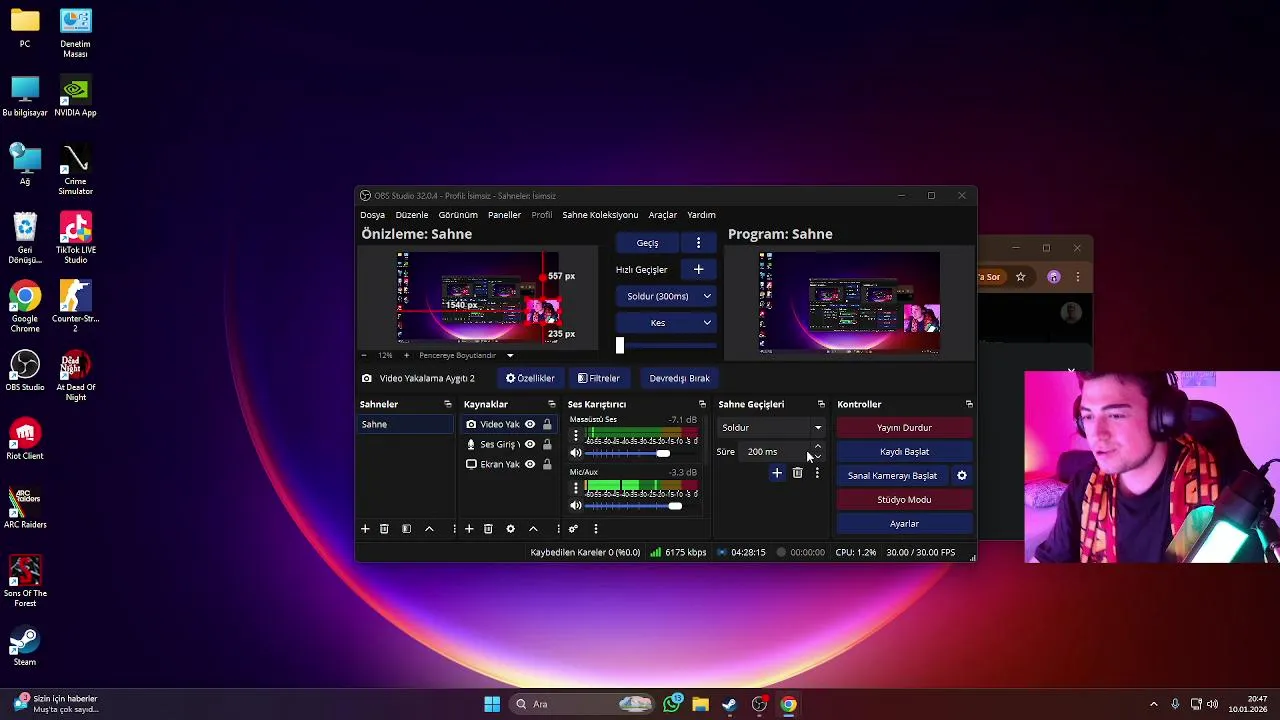Open Masaüstü Ses options three-dot menu
The width and height of the screenshot is (1280, 720).
pos(575,436)
